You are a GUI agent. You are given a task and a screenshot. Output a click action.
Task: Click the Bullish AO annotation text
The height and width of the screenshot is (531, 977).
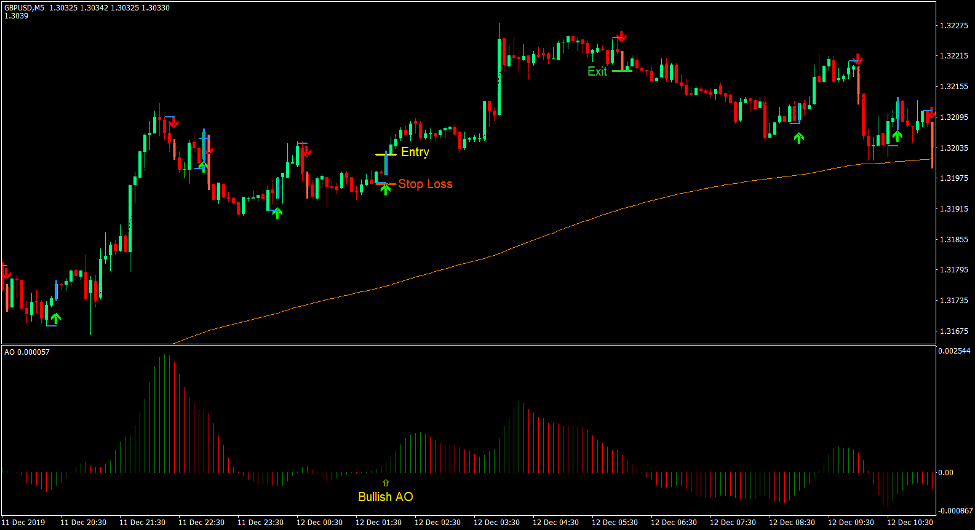(x=385, y=497)
